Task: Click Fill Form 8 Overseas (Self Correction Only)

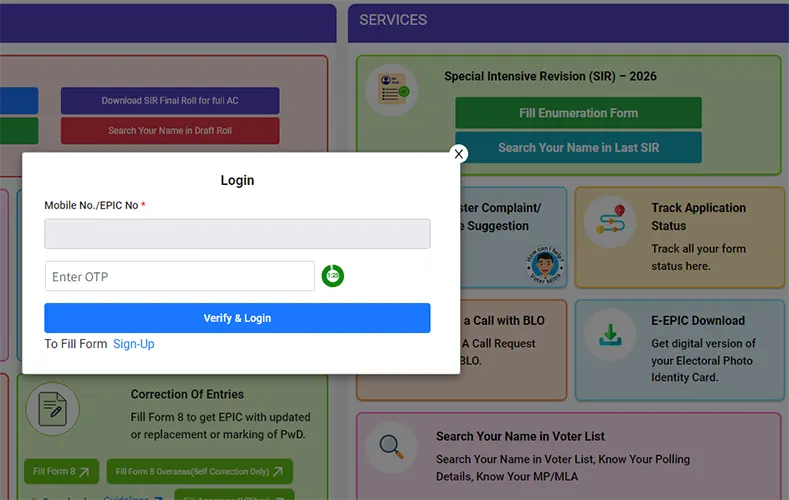Action: pos(200,471)
